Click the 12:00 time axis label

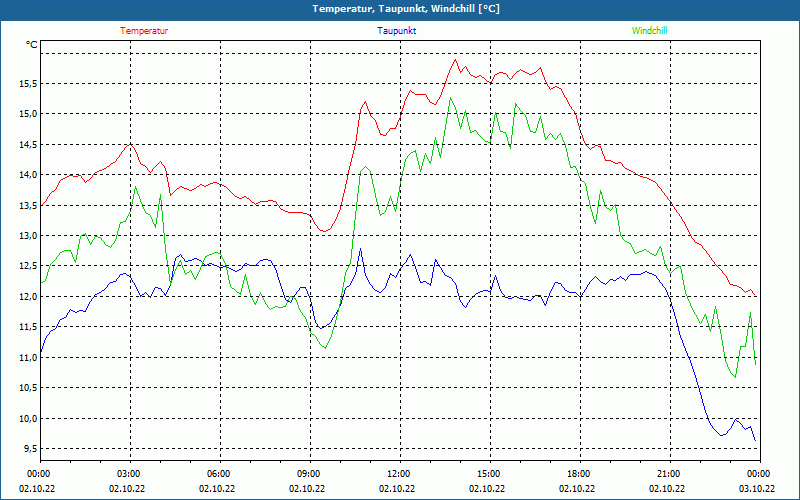tap(397, 474)
